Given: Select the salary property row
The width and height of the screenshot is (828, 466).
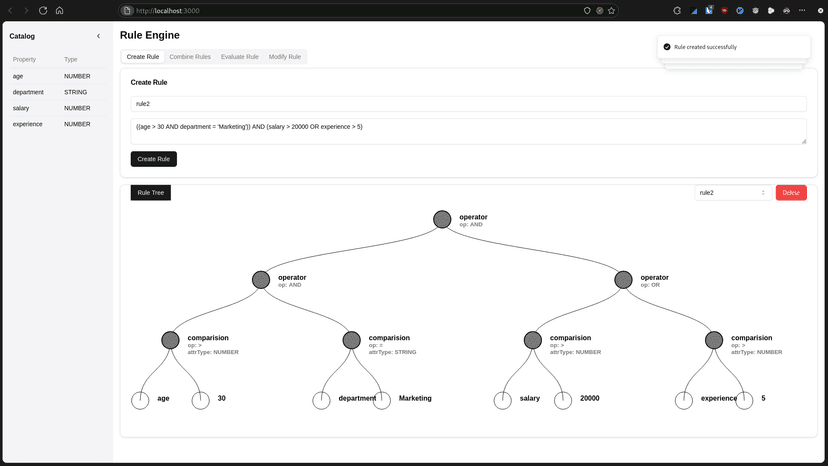Looking at the screenshot, I should pyautogui.click(x=58, y=108).
